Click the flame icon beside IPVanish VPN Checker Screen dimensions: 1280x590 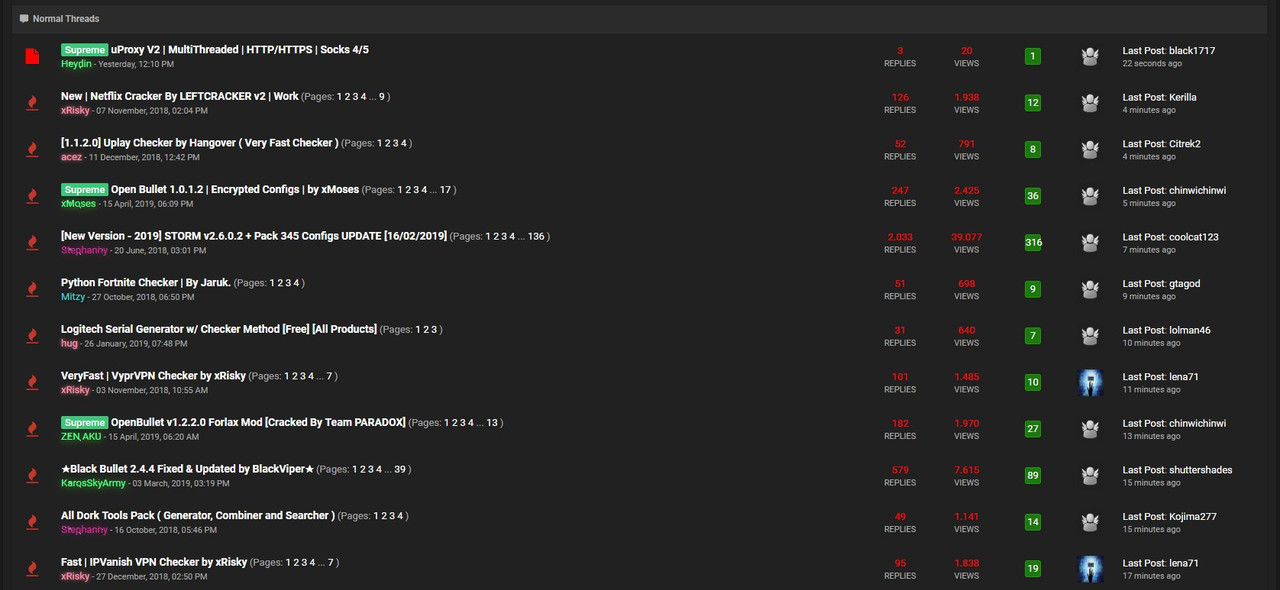[32, 569]
